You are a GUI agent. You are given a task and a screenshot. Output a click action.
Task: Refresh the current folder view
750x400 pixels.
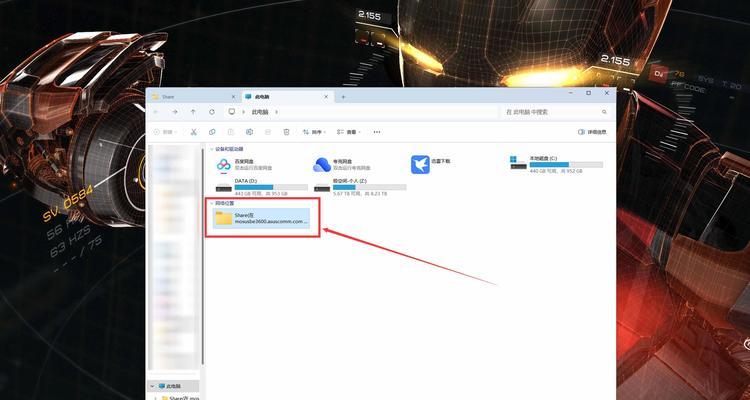(x=212, y=111)
